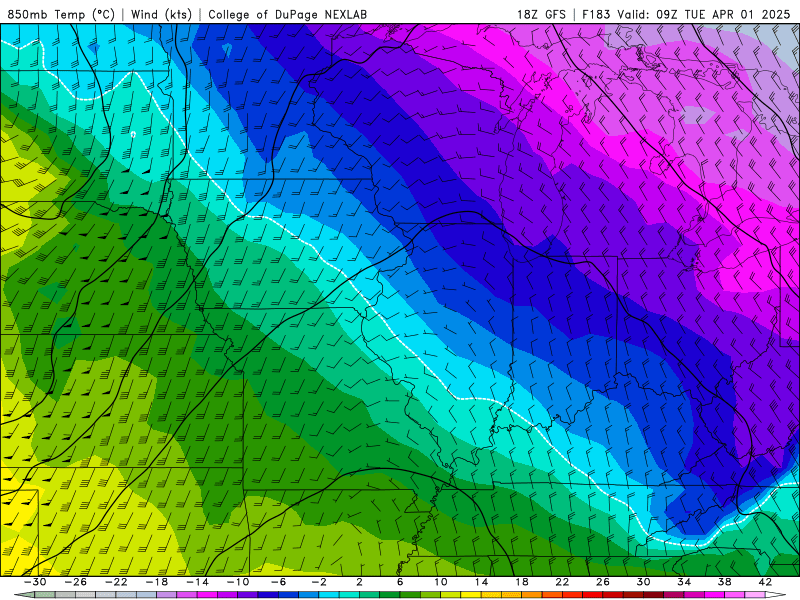Click the -6 color scale label
Viewport: 800px width, 600px height.
click(x=279, y=582)
